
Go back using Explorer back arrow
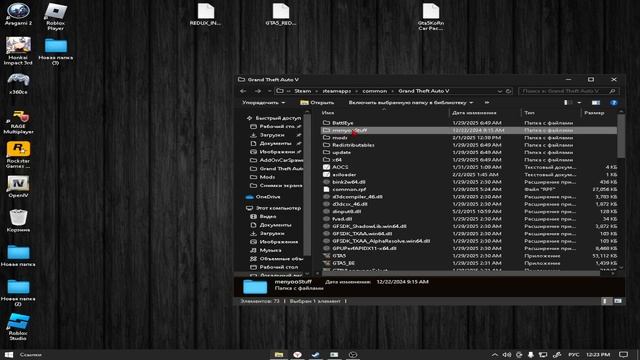click(243, 91)
